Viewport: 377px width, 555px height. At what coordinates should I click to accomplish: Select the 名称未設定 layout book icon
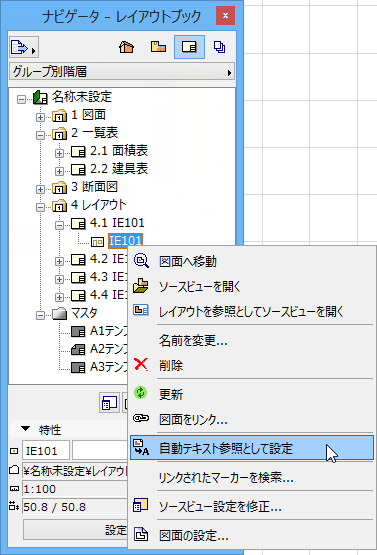(x=40, y=97)
